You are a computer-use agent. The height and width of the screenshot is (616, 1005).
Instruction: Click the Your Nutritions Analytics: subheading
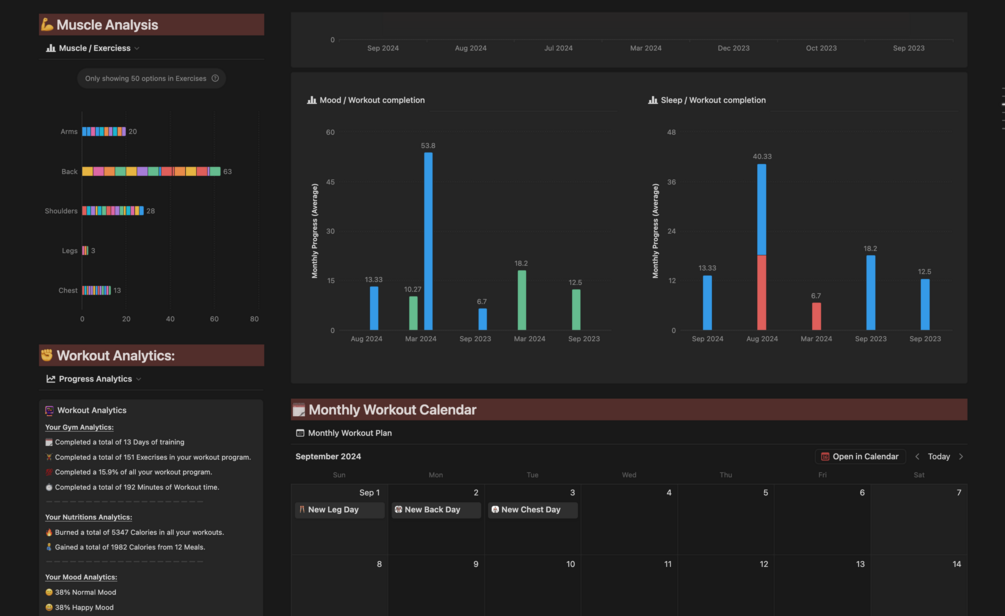click(88, 517)
